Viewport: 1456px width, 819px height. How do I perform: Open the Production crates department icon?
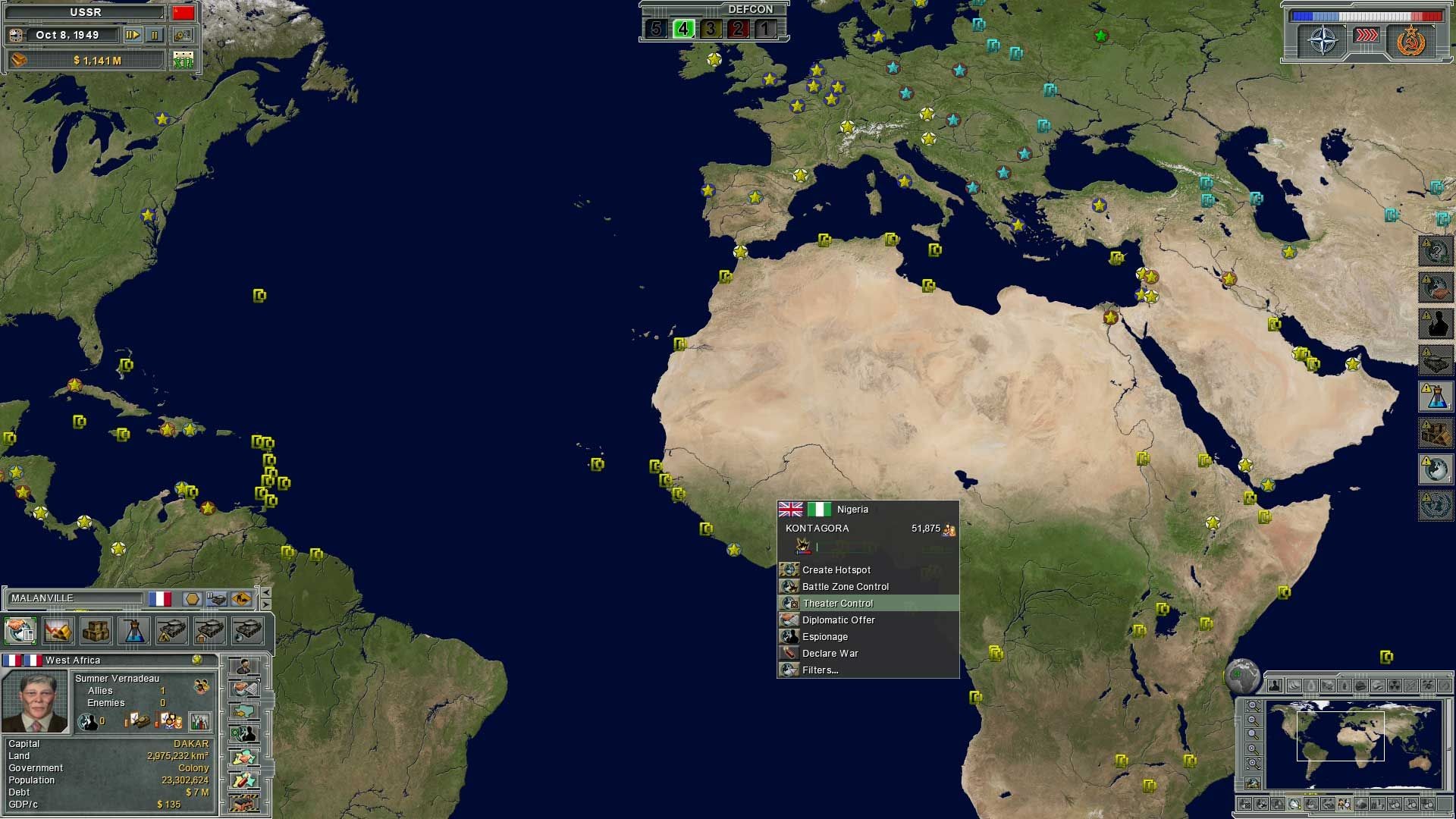click(x=96, y=630)
